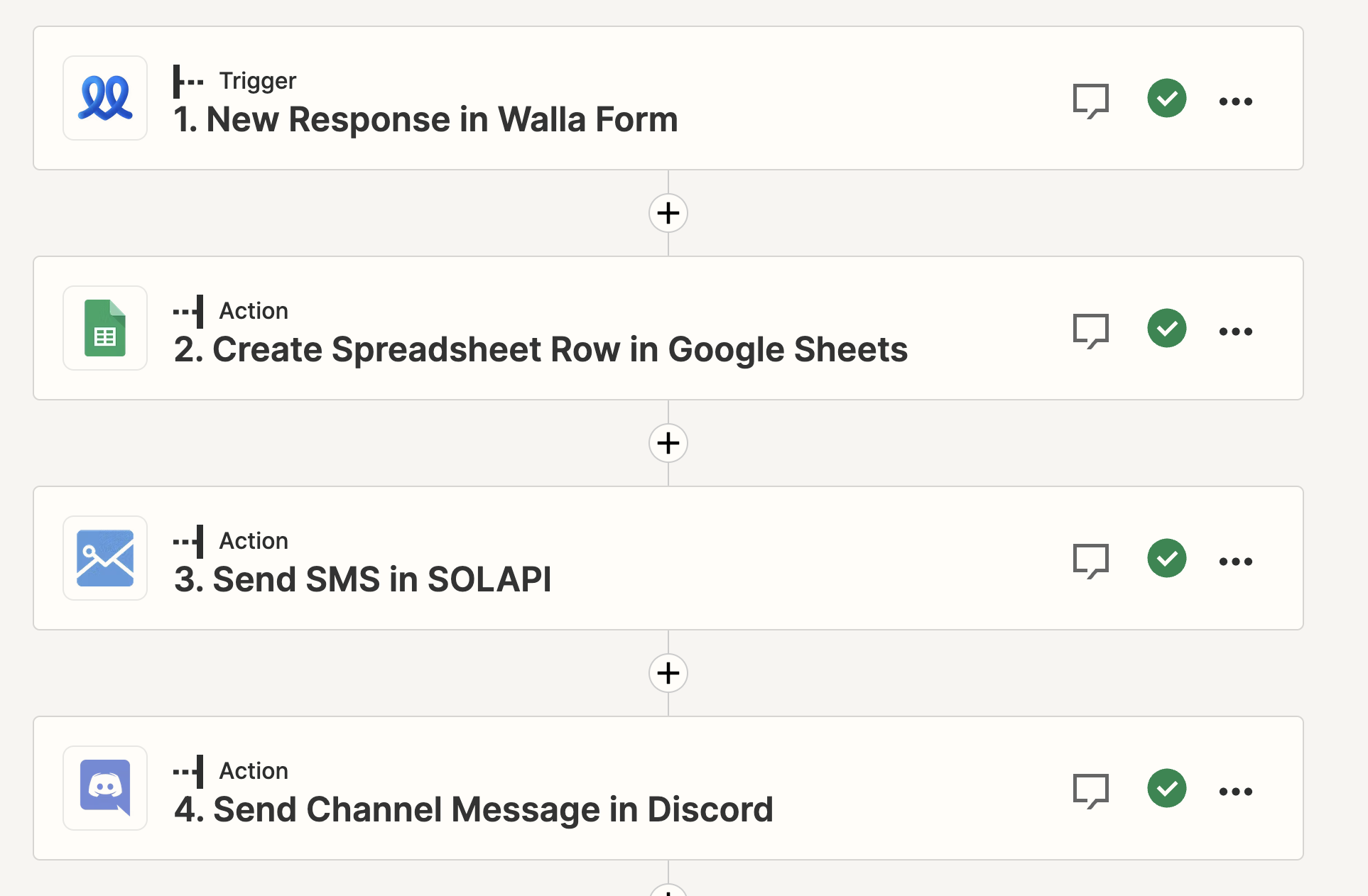Click the Google Sheets app icon
1368x896 pixels.
105,328
